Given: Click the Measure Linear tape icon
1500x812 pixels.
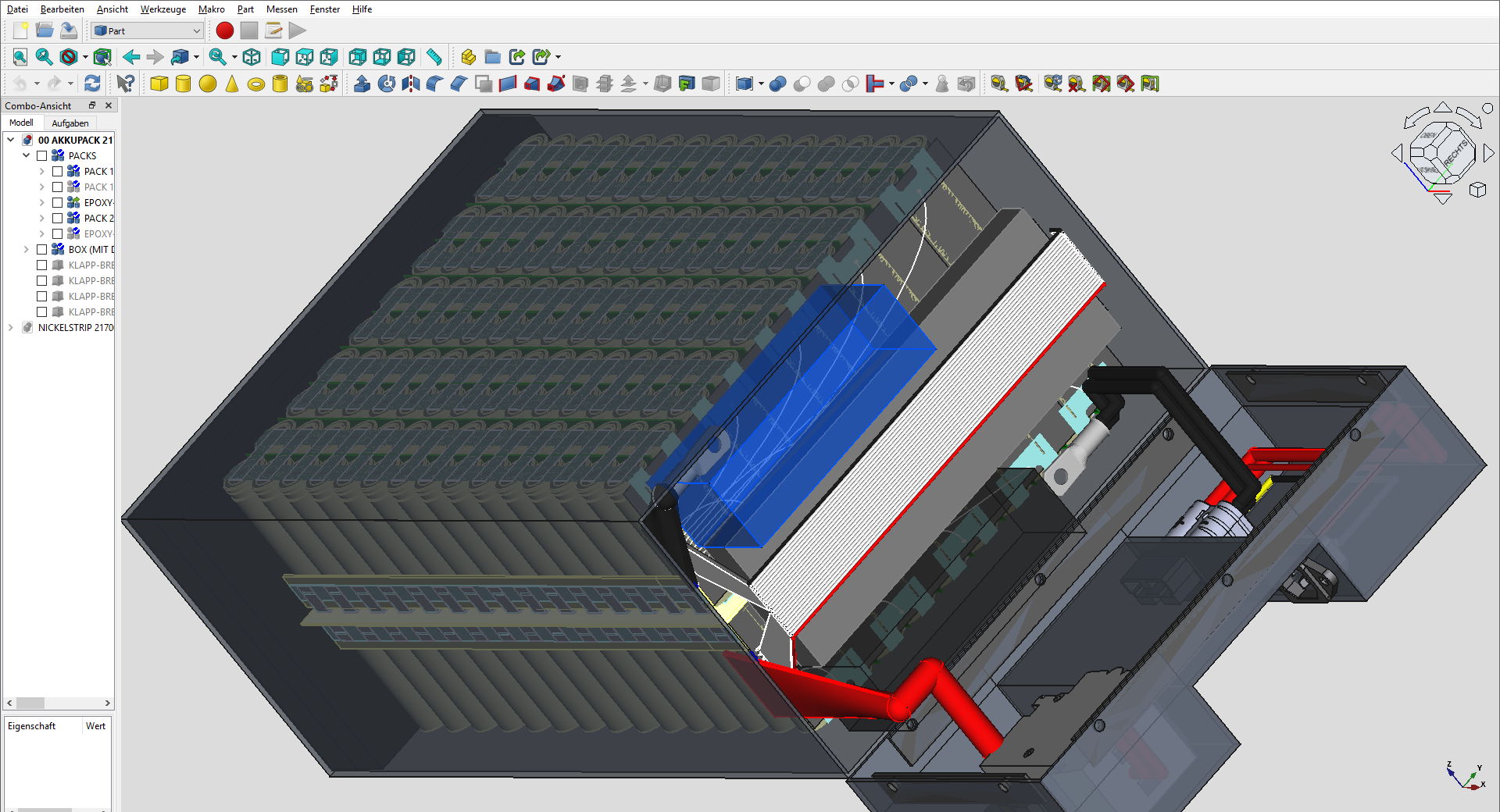Looking at the screenshot, I should tap(434, 57).
